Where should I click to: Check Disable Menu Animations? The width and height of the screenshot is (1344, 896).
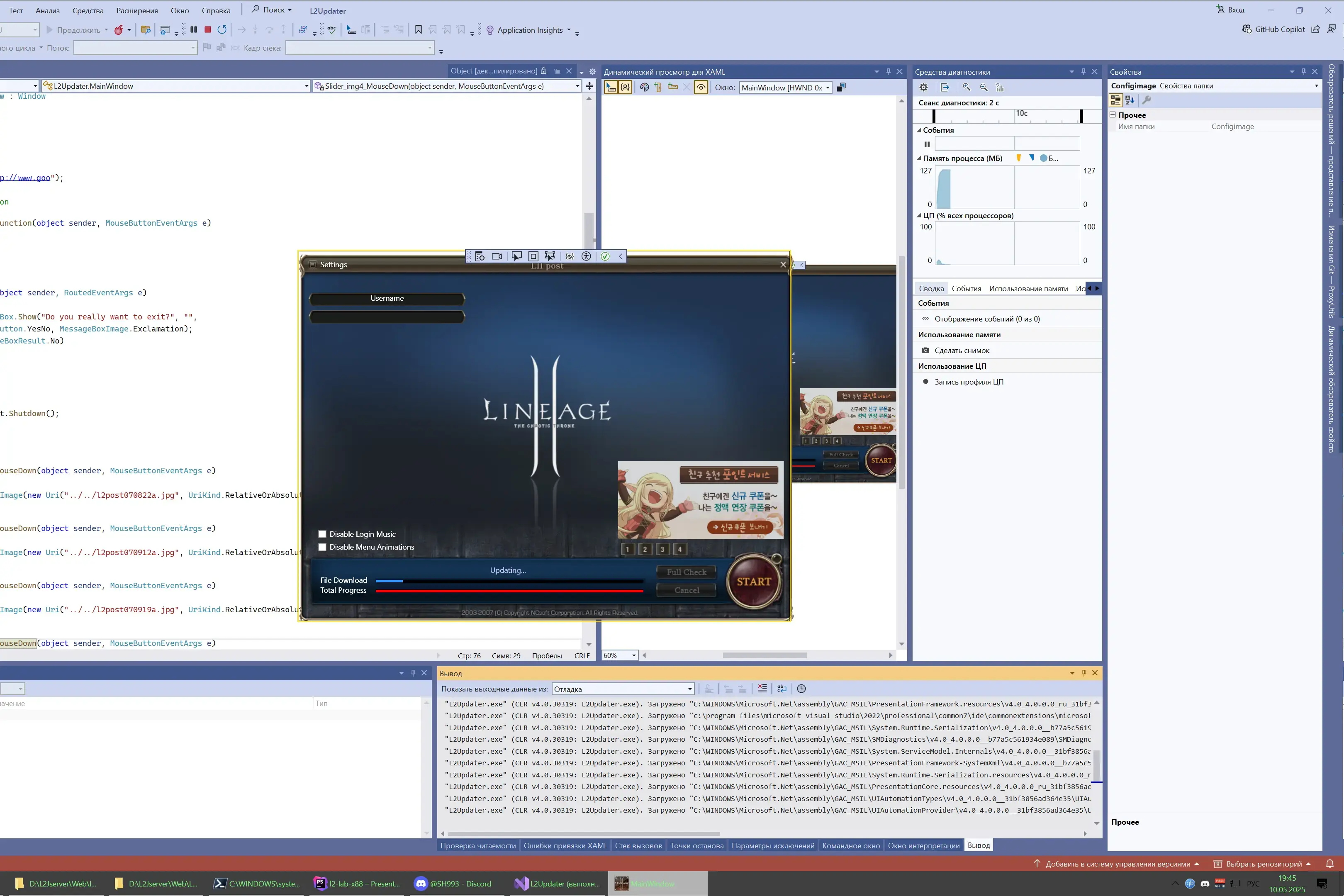[322, 548]
